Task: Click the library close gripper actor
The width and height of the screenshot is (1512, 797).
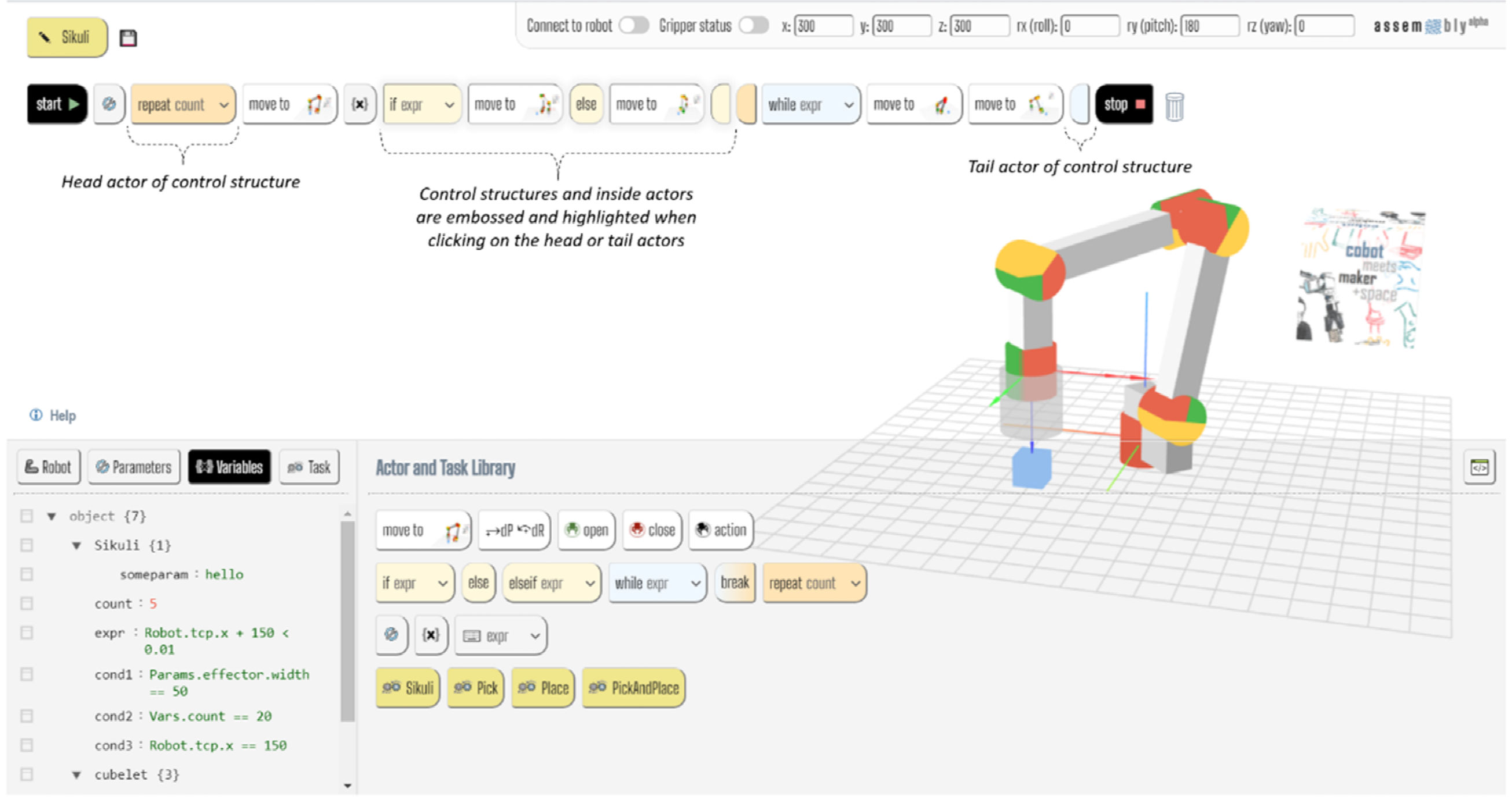Action: [652, 530]
